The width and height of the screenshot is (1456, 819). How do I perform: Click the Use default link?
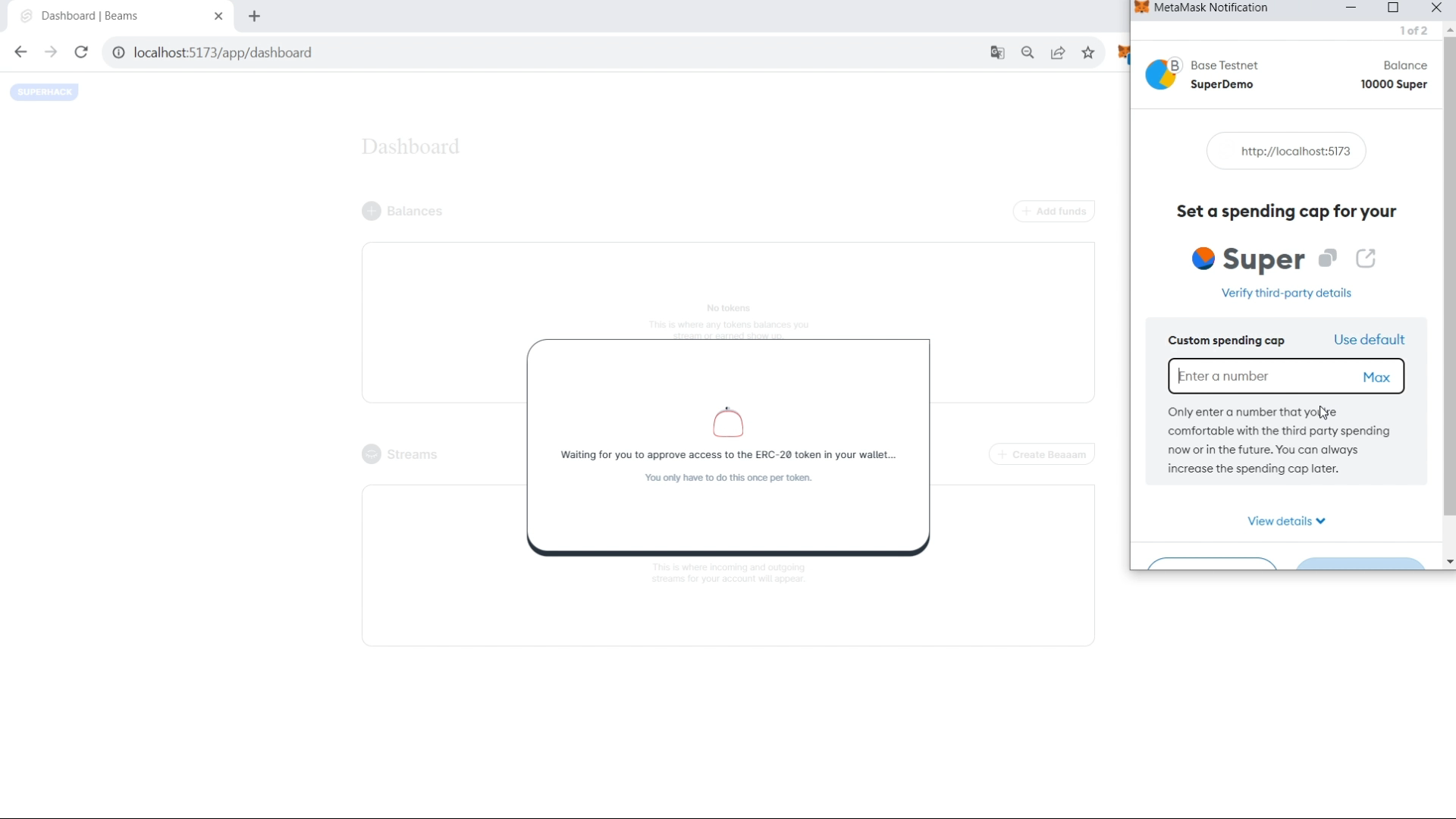click(x=1369, y=340)
